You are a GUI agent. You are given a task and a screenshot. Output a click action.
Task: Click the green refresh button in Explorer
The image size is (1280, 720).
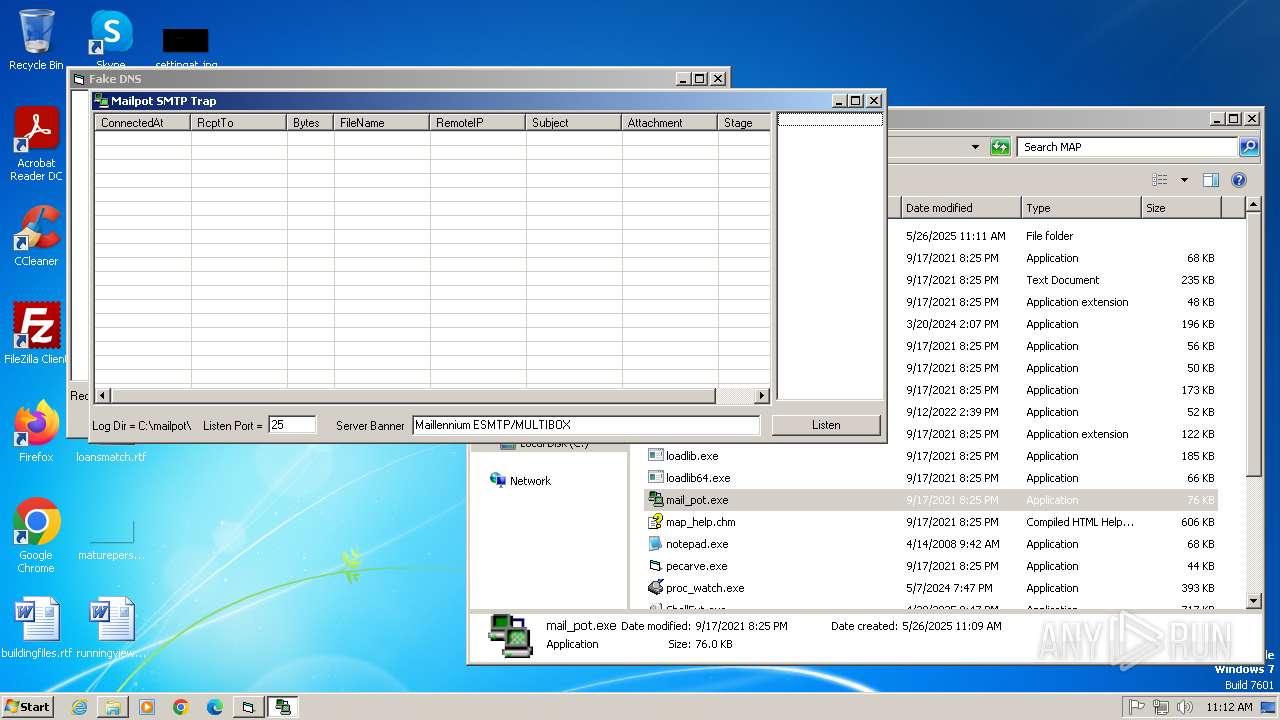coord(1000,147)
